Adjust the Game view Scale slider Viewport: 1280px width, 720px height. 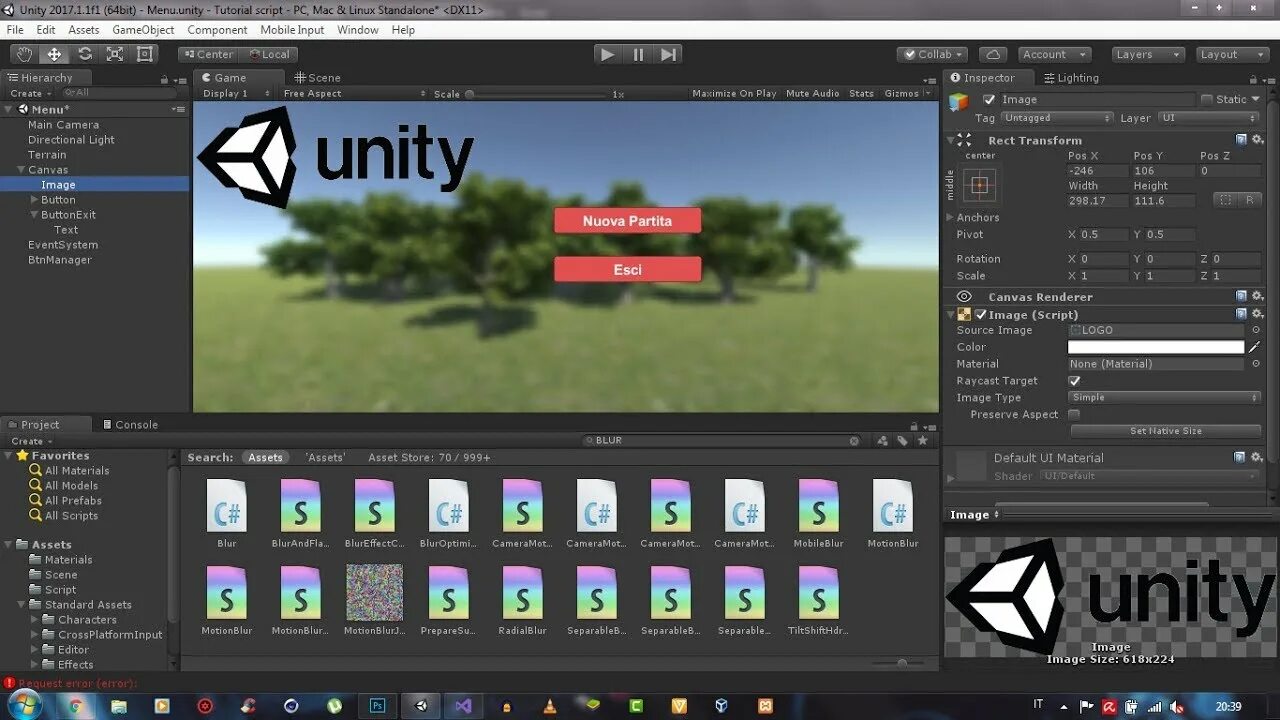(538, 94)
